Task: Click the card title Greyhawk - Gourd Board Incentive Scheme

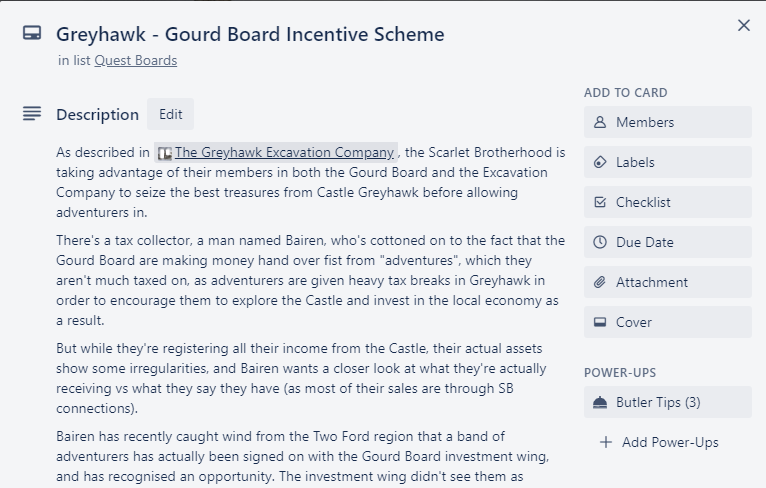Action: [250, 34]
